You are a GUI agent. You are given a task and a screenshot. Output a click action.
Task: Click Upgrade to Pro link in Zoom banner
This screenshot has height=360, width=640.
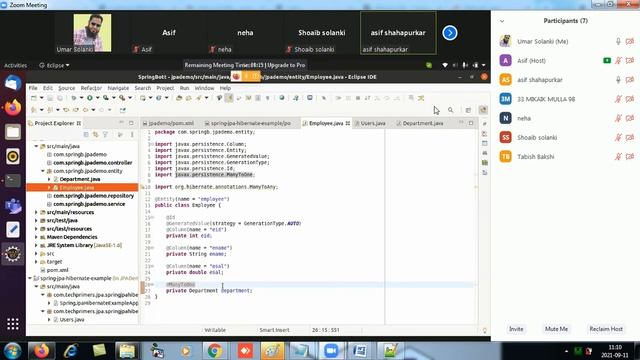click(286, 65)
